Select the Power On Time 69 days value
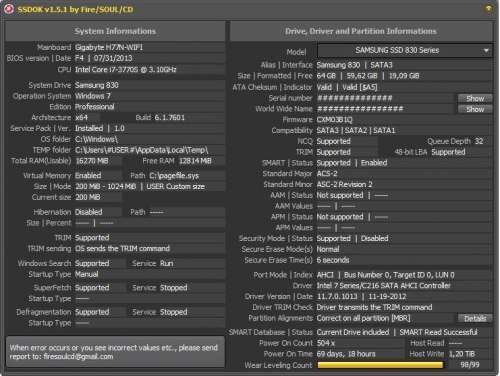 tap(346, 354)
